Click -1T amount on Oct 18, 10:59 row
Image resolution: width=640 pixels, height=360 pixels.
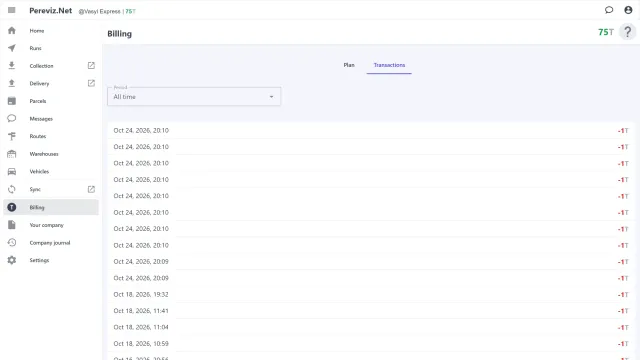coord(623,344)
